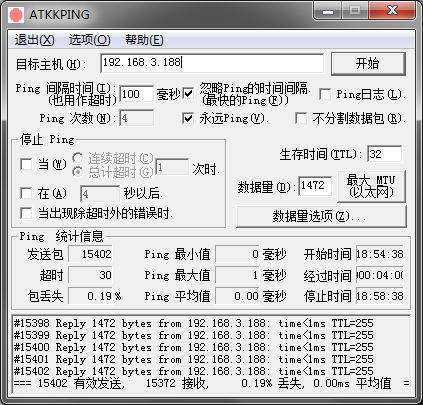The height and width of the screenshot is (405, 423).
Task: Select the 总计超时(G) radio button
Action: tap(77, 172)
